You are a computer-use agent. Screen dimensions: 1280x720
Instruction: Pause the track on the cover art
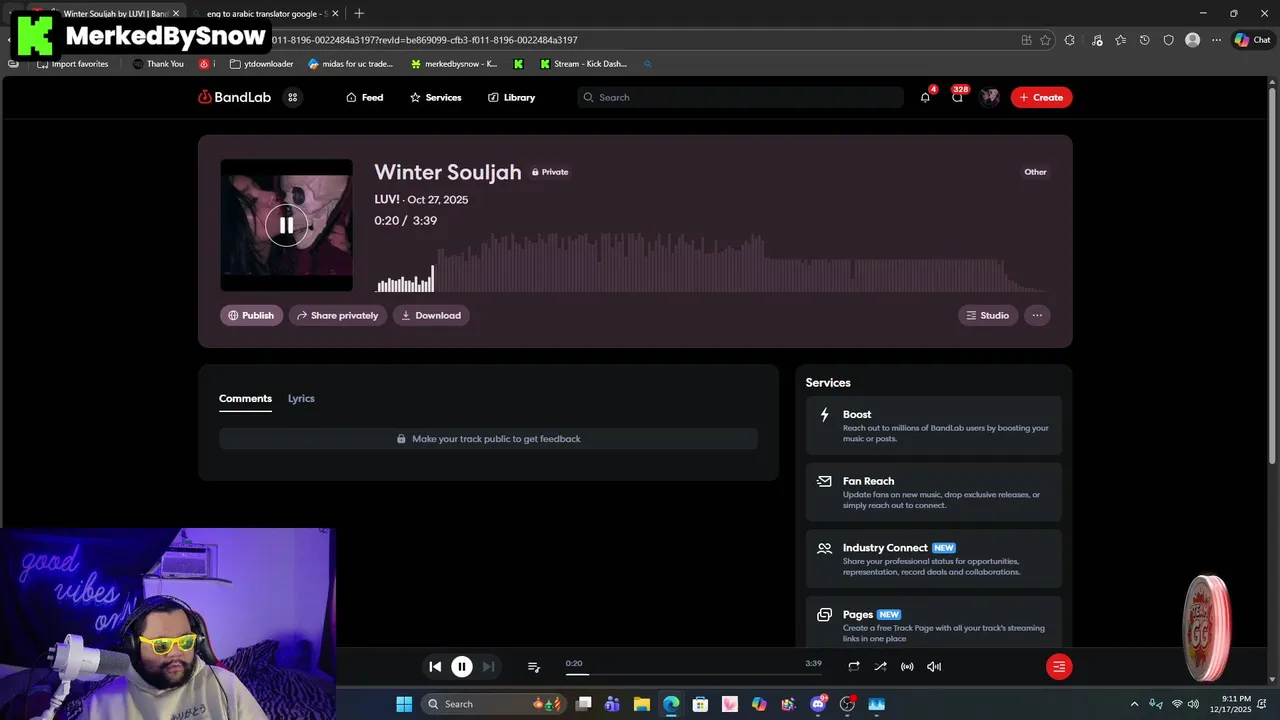[286, 225]
